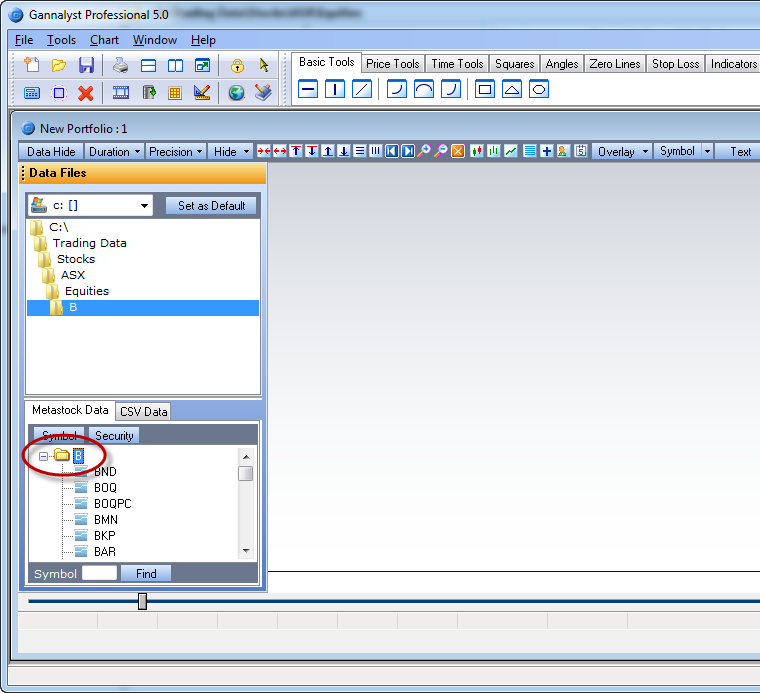This screenshot has width=760, height=693.
Task: Click the ruler and pencil drawing icon
Action: click(x=202, y=92)
